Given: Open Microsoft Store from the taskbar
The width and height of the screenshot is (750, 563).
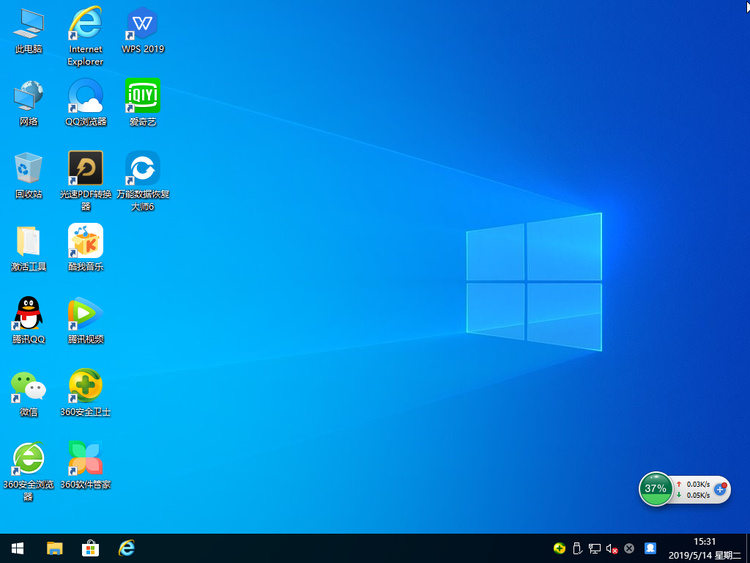Looking at the screenshot, I should point(90,548).
